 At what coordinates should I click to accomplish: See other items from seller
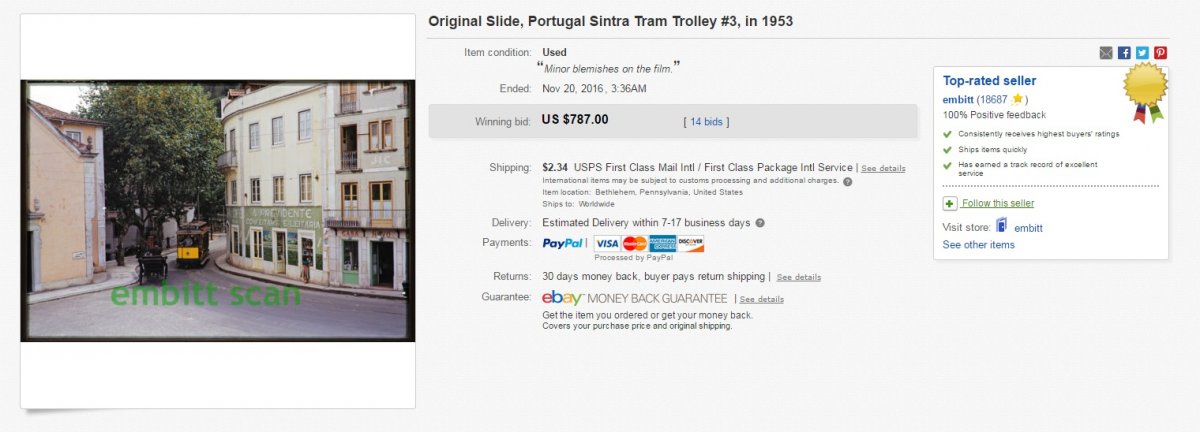click(978, 245)
